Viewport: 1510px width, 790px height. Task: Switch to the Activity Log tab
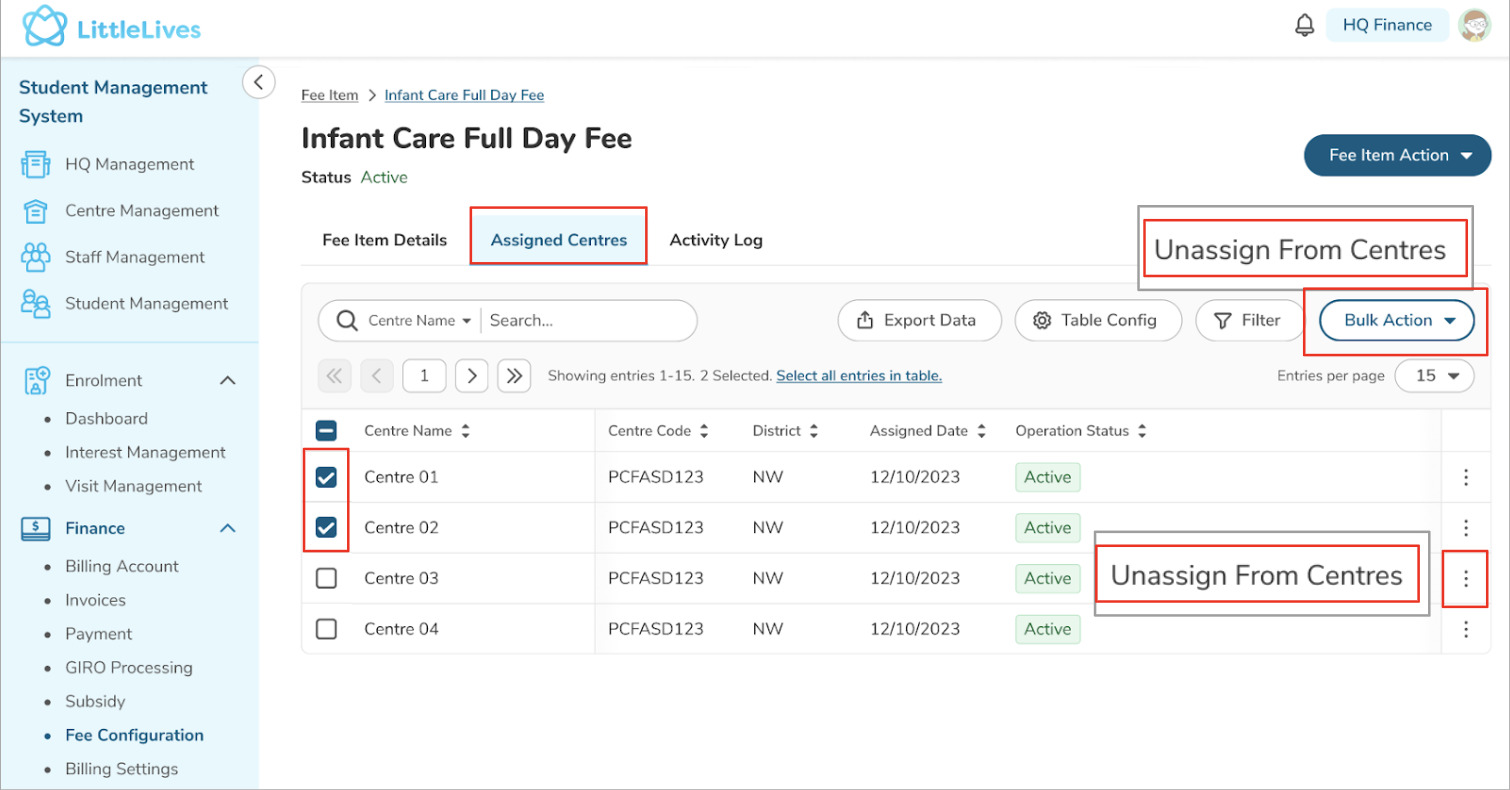[x=716, y=240]
